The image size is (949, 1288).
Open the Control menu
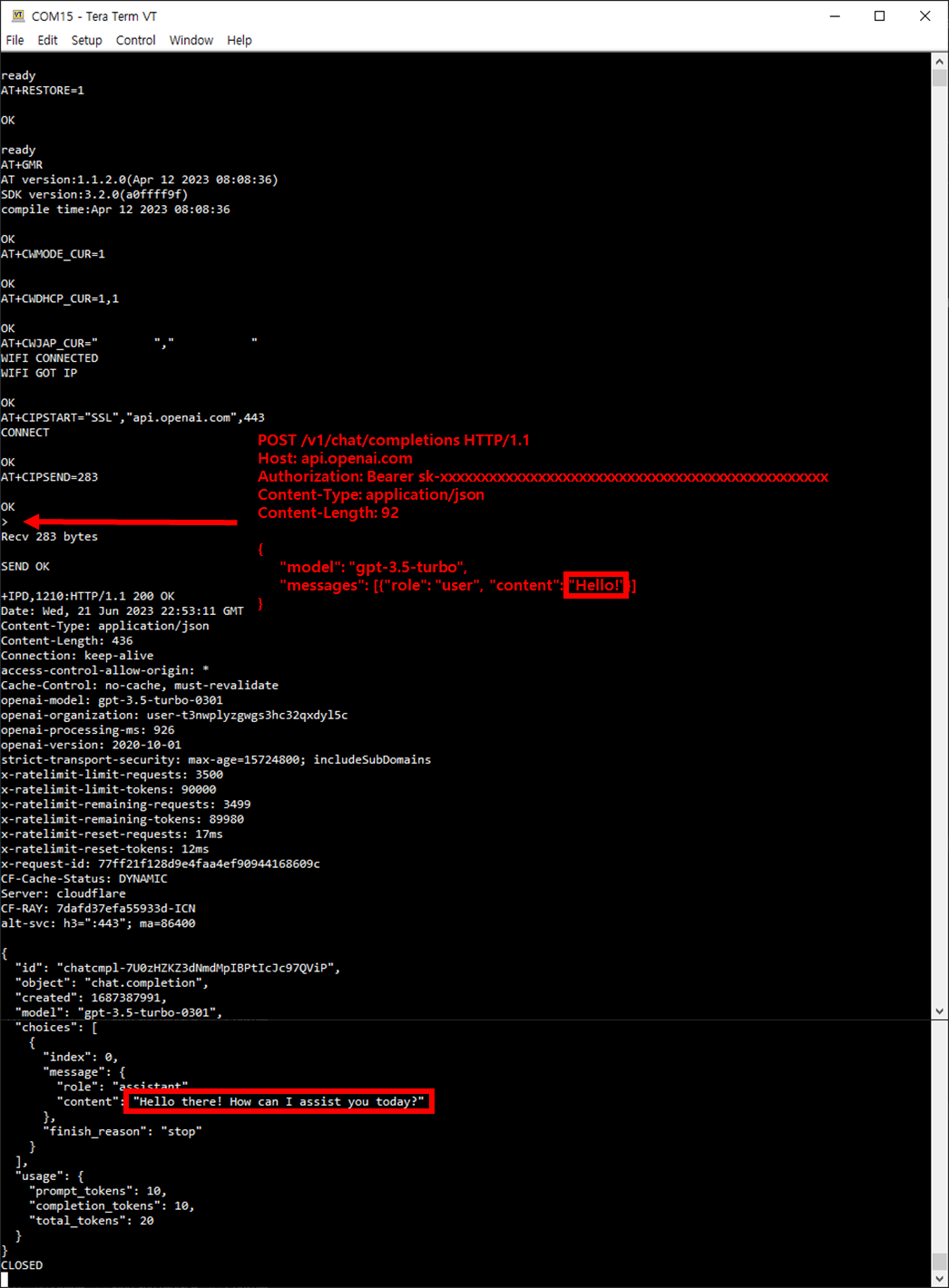tap(136, 40)
